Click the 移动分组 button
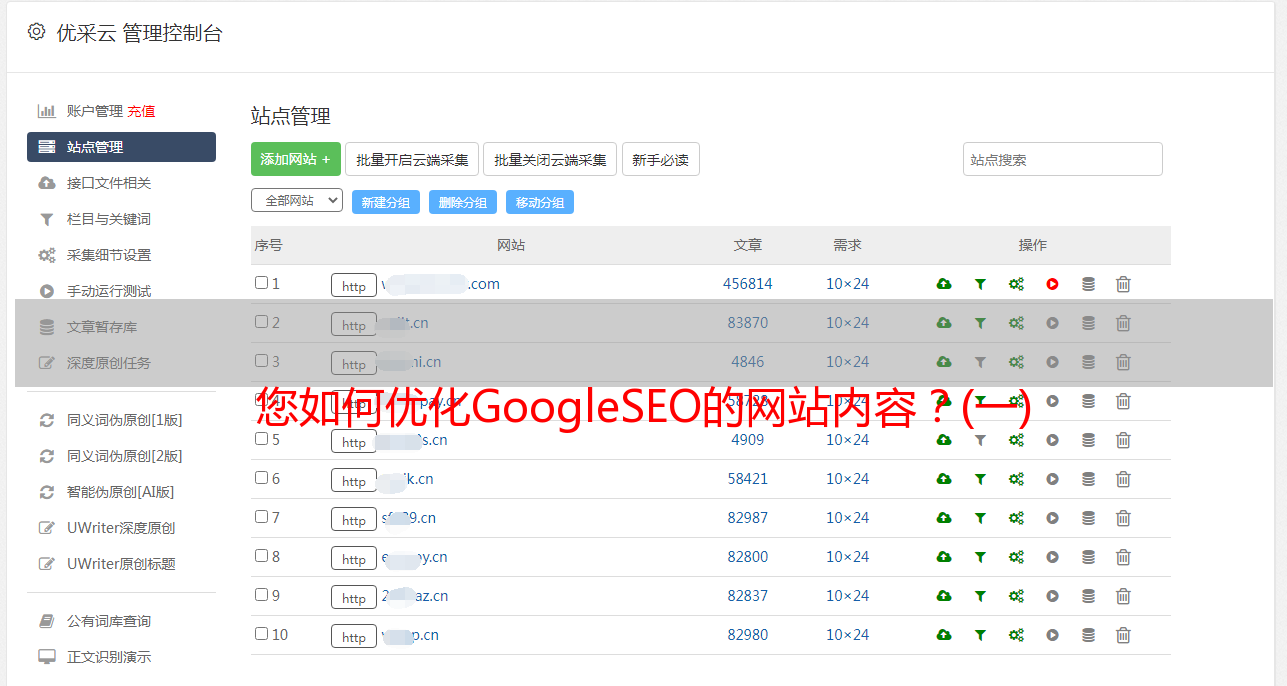Screen dimensions: 1287x686 pos(540,202)
